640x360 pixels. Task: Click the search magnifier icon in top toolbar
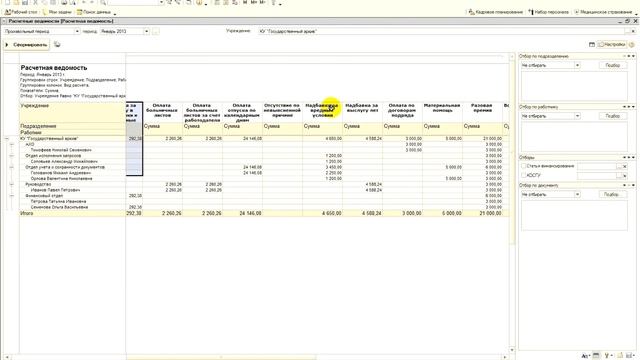tap(103, 2)
